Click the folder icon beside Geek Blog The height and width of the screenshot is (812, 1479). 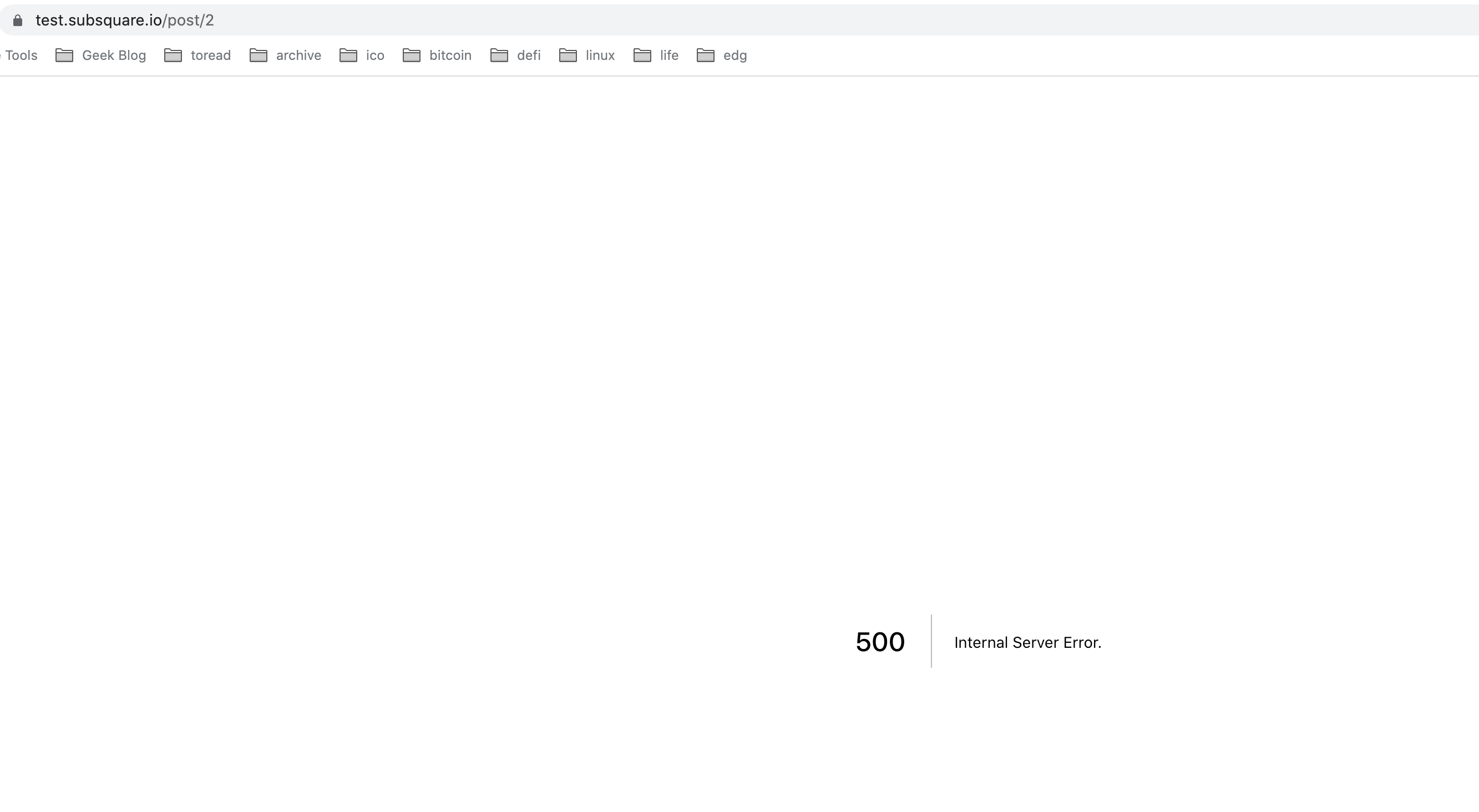click(x=64, y=55)
